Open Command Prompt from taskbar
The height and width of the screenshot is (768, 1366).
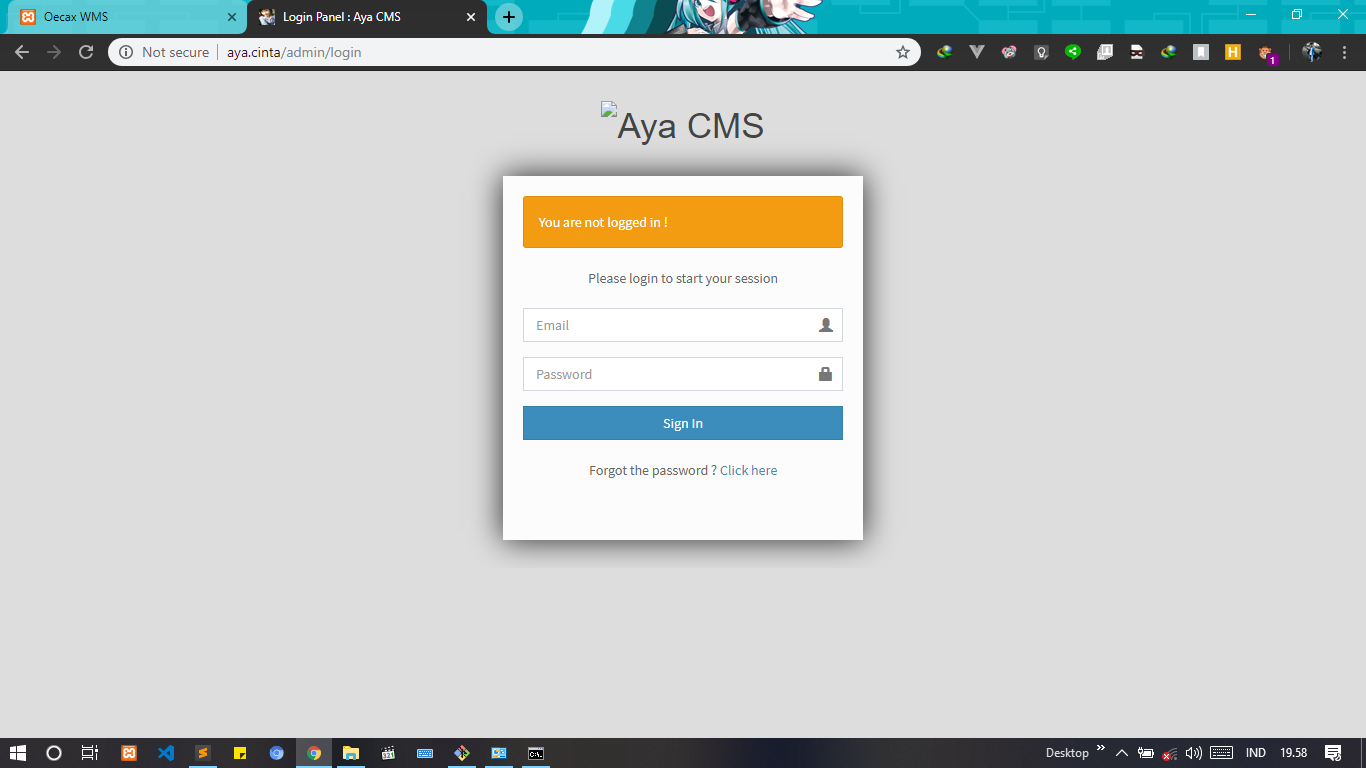(x=536, y=753)
